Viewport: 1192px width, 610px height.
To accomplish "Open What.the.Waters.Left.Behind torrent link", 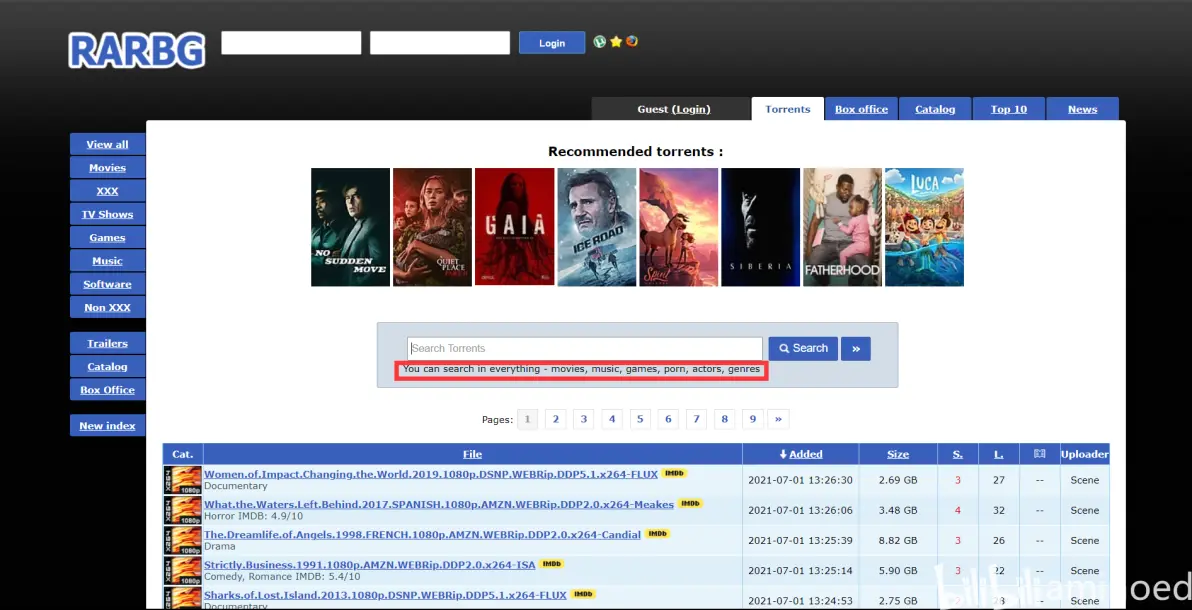I will click(x=439, y=504).
